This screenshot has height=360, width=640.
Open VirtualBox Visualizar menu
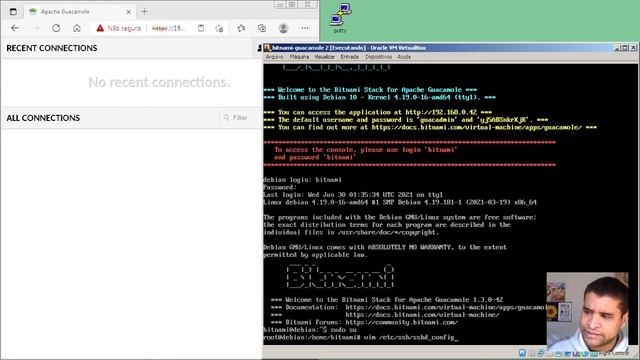[324, 57]
